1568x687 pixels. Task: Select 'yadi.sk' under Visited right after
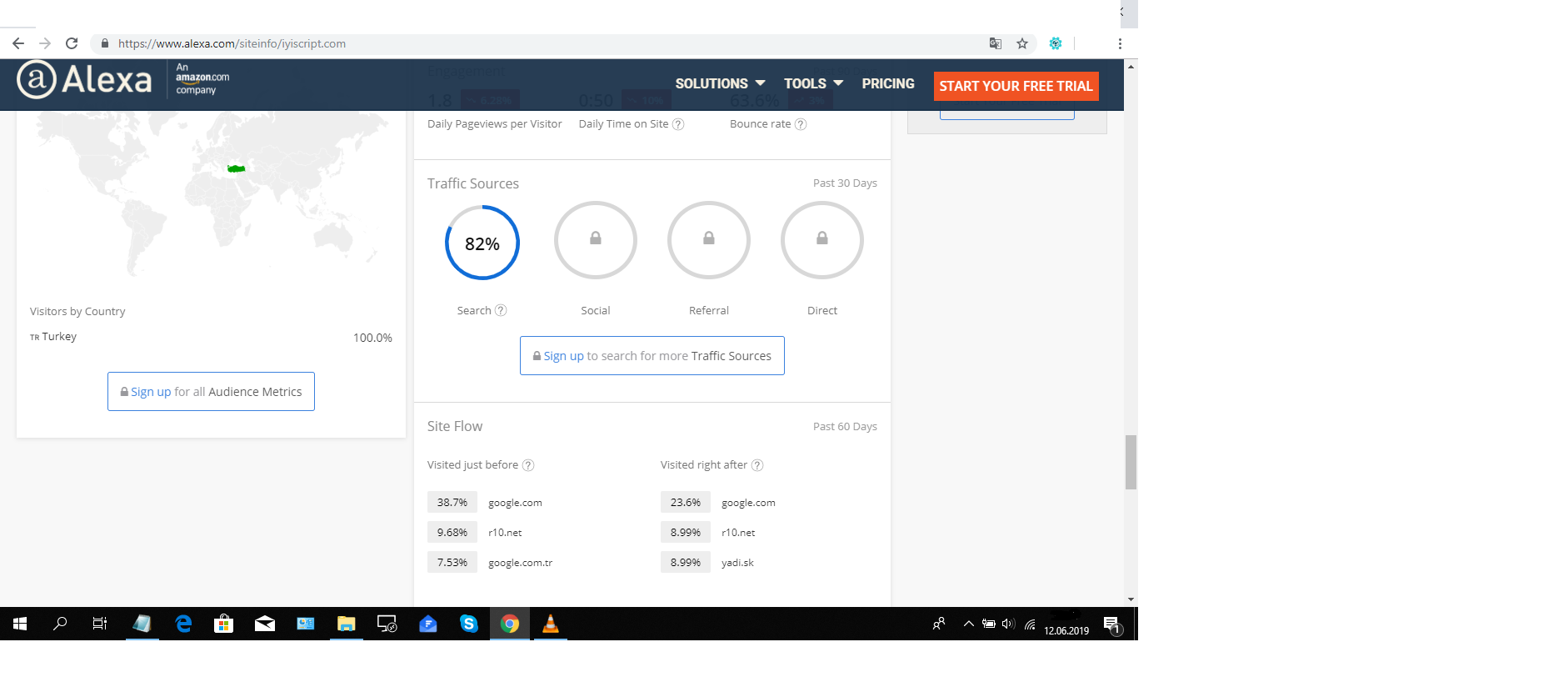click(x=737, y=563)
